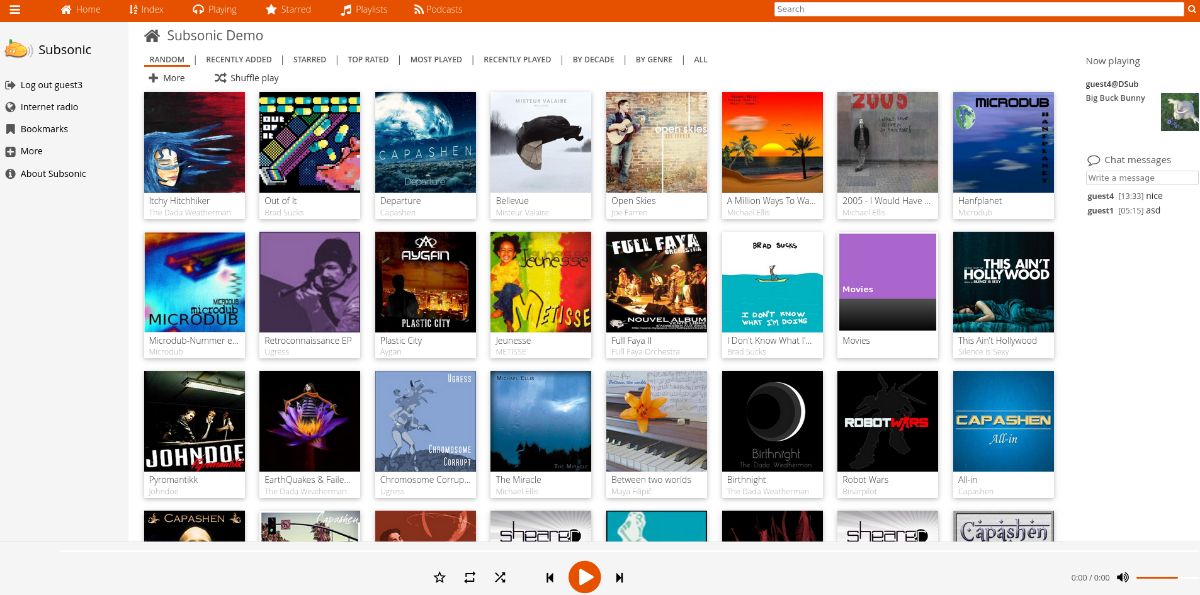Viewport: 1200px width, 595px height.
Task: Open the Starred section in top navigation
Action: click(286, 10)
